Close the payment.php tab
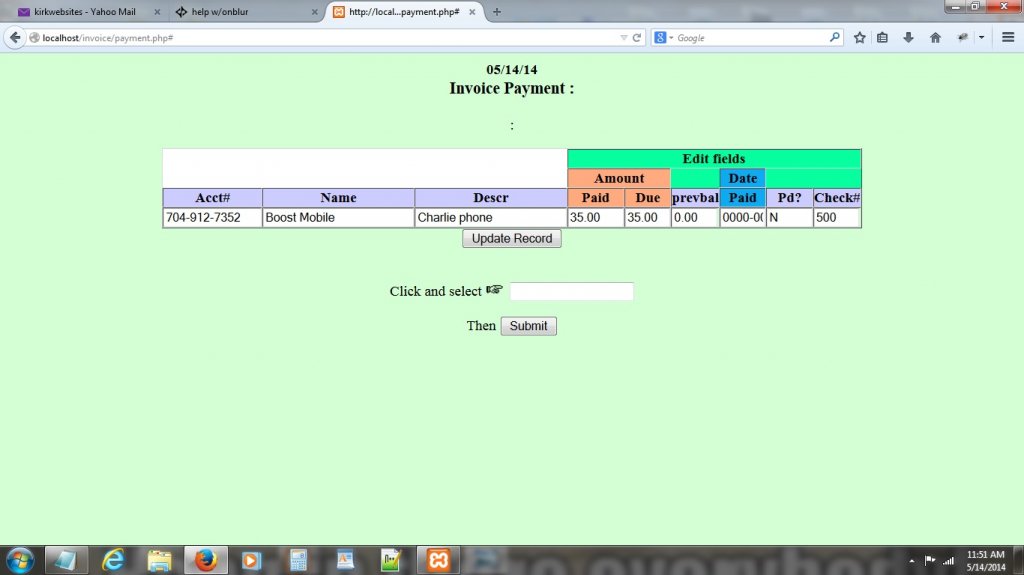 coord(472,12)
